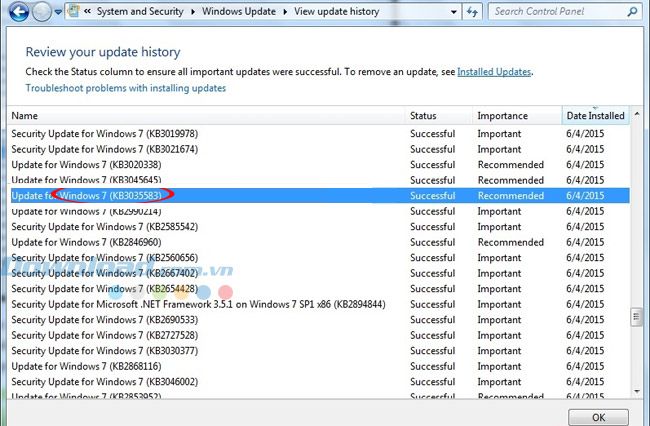Click Successful status in KB2894844 row

coord(432,304)
